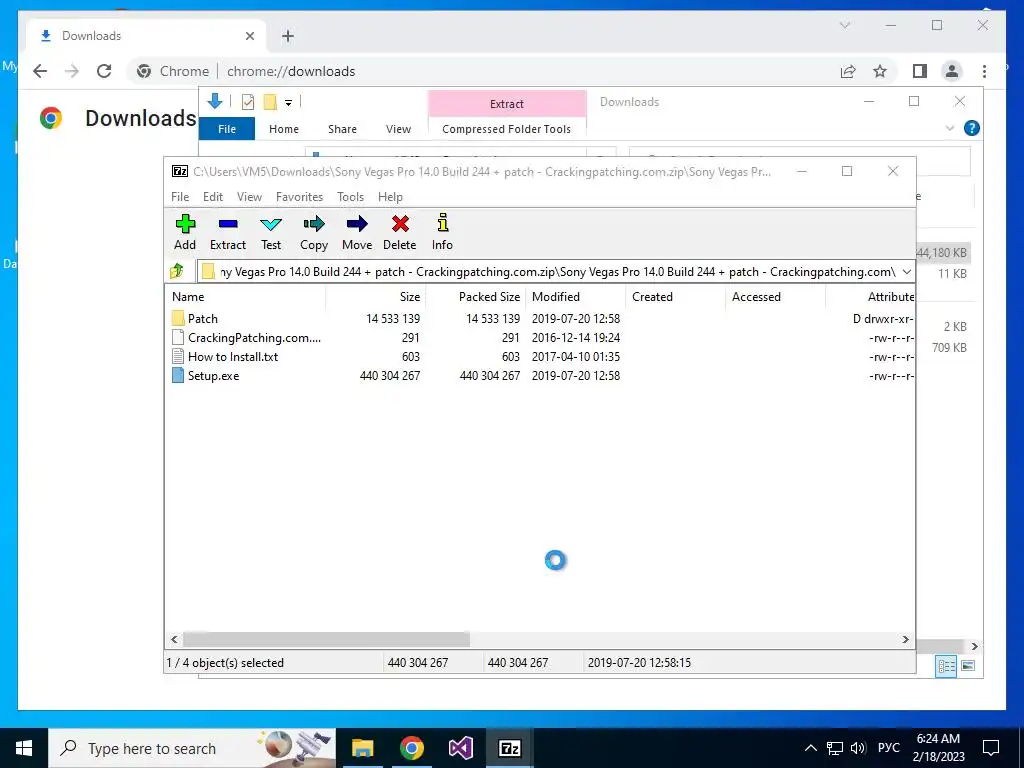1024x768 pixels.
Task: Click the 7-Zip scrollbar right arrow
Action: tap(905, 639)
